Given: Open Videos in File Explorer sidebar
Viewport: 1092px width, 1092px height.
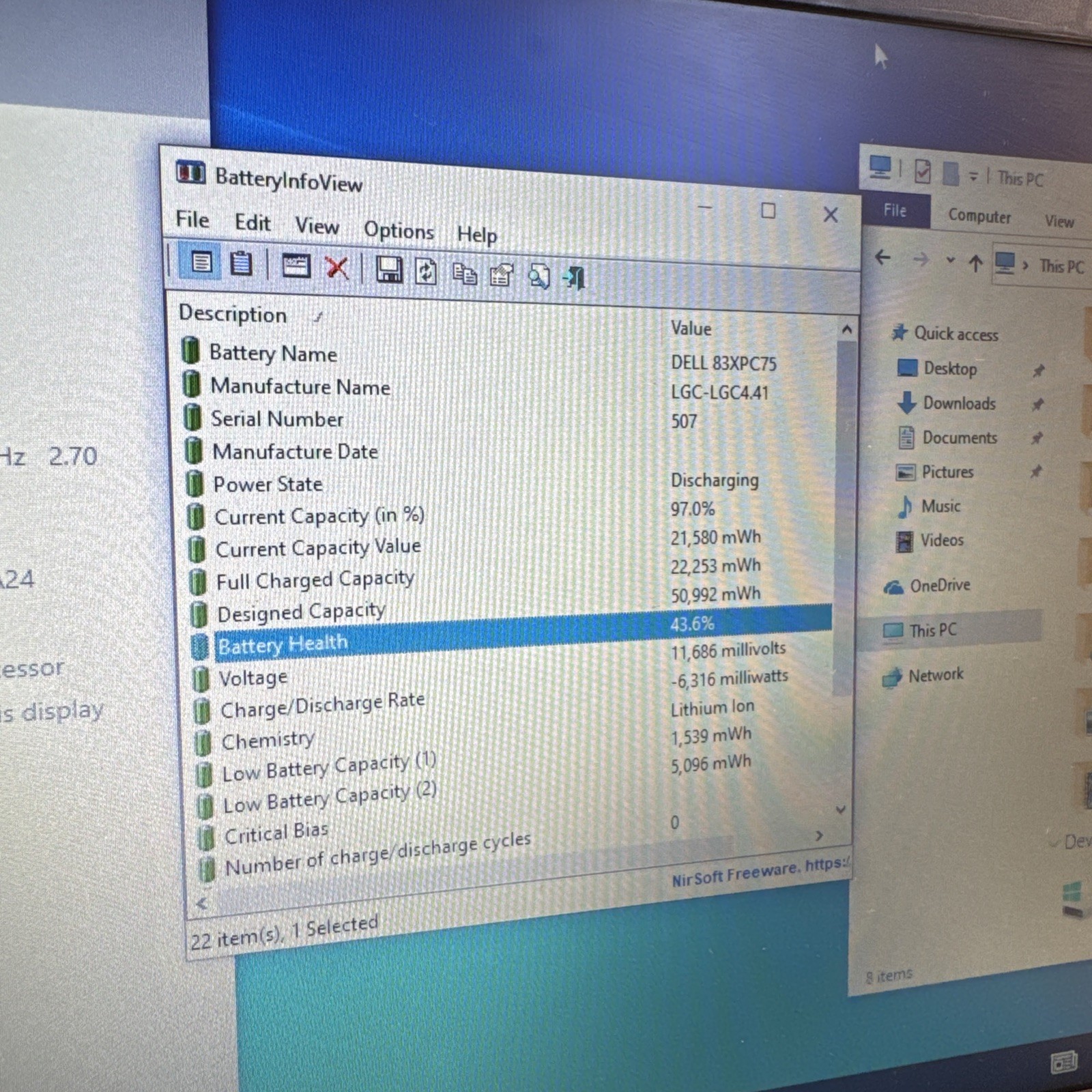Looking at the screenshot, I should [930, 541].
